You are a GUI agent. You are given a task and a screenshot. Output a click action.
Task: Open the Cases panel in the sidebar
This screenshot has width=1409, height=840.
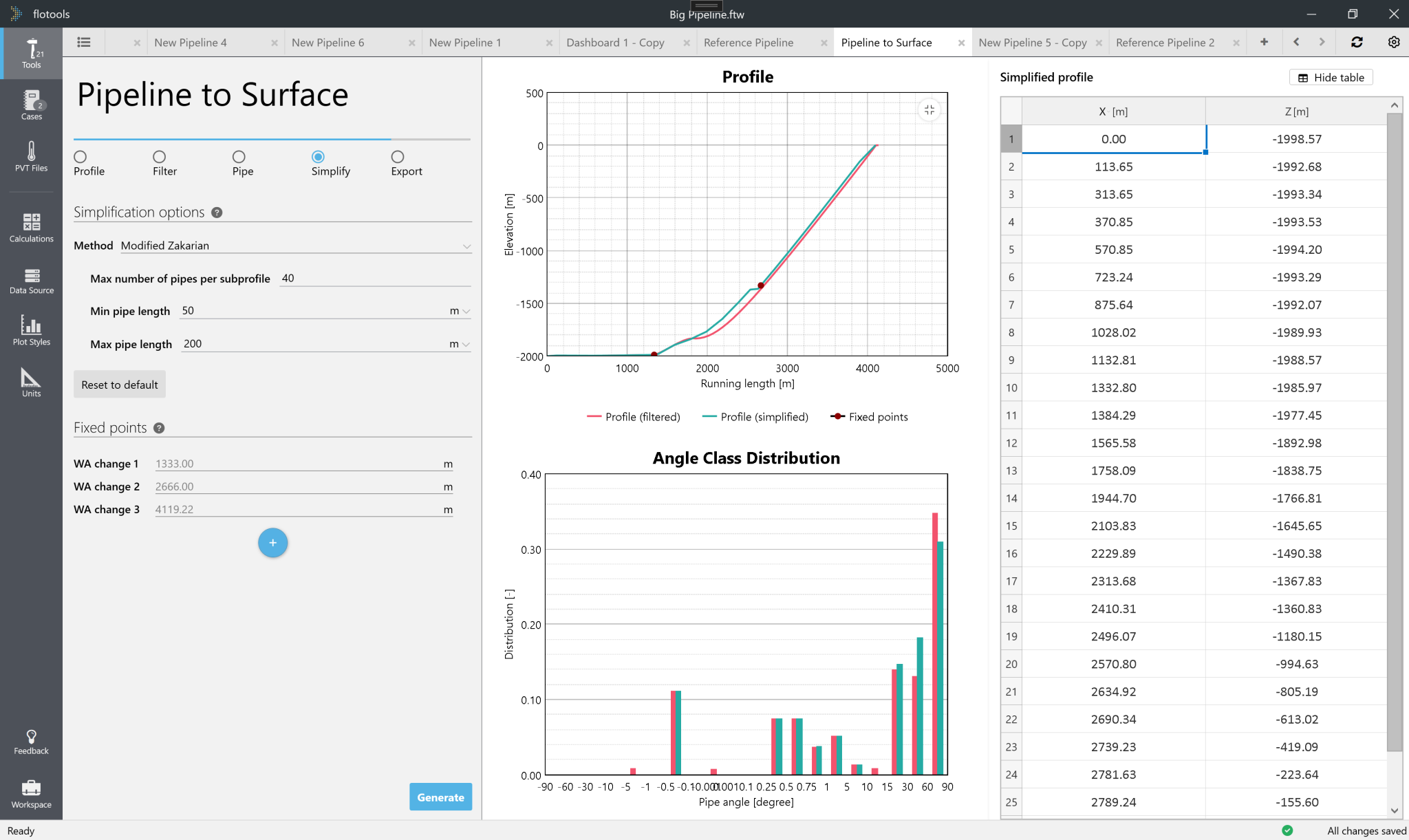(x=31, y=105)
